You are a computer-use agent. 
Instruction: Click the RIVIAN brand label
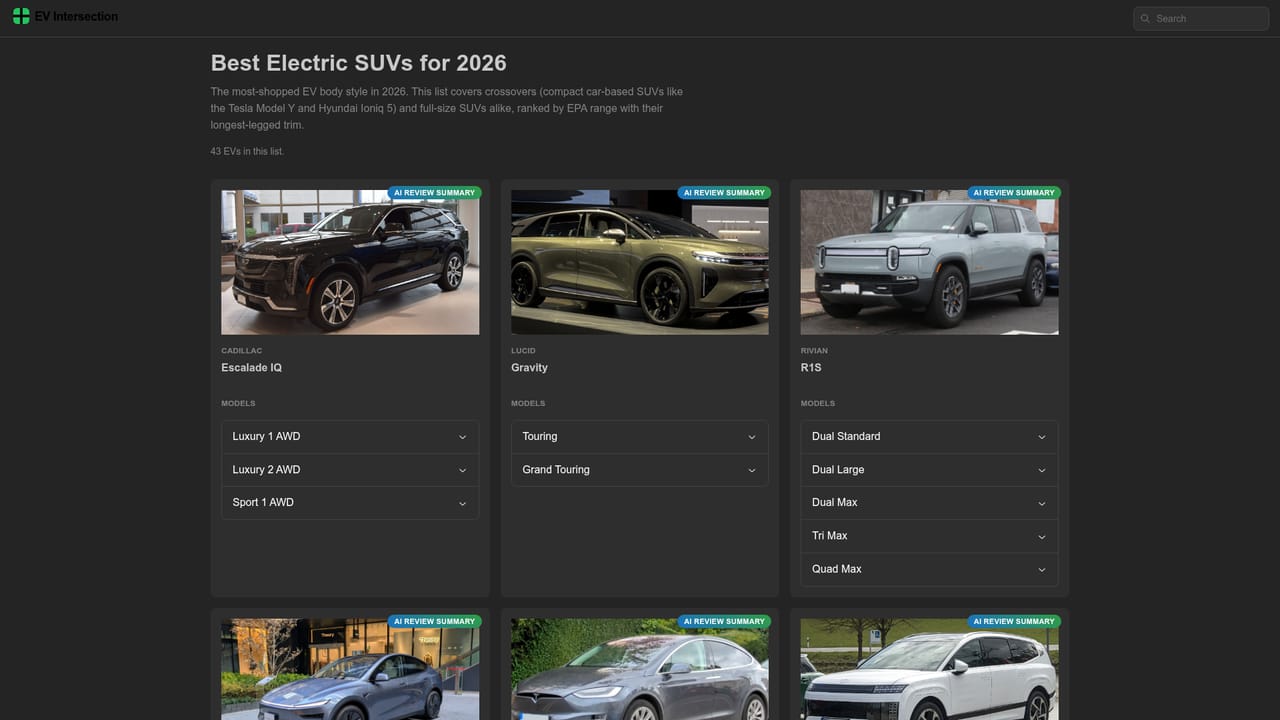814,351
